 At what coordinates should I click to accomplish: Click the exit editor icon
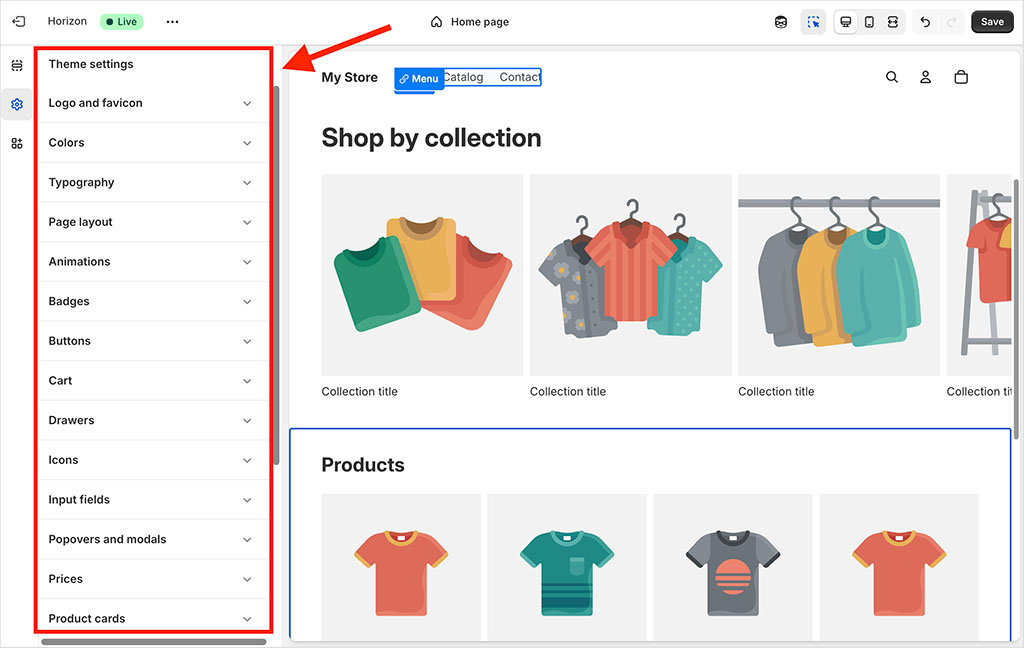tap(19, 22)
